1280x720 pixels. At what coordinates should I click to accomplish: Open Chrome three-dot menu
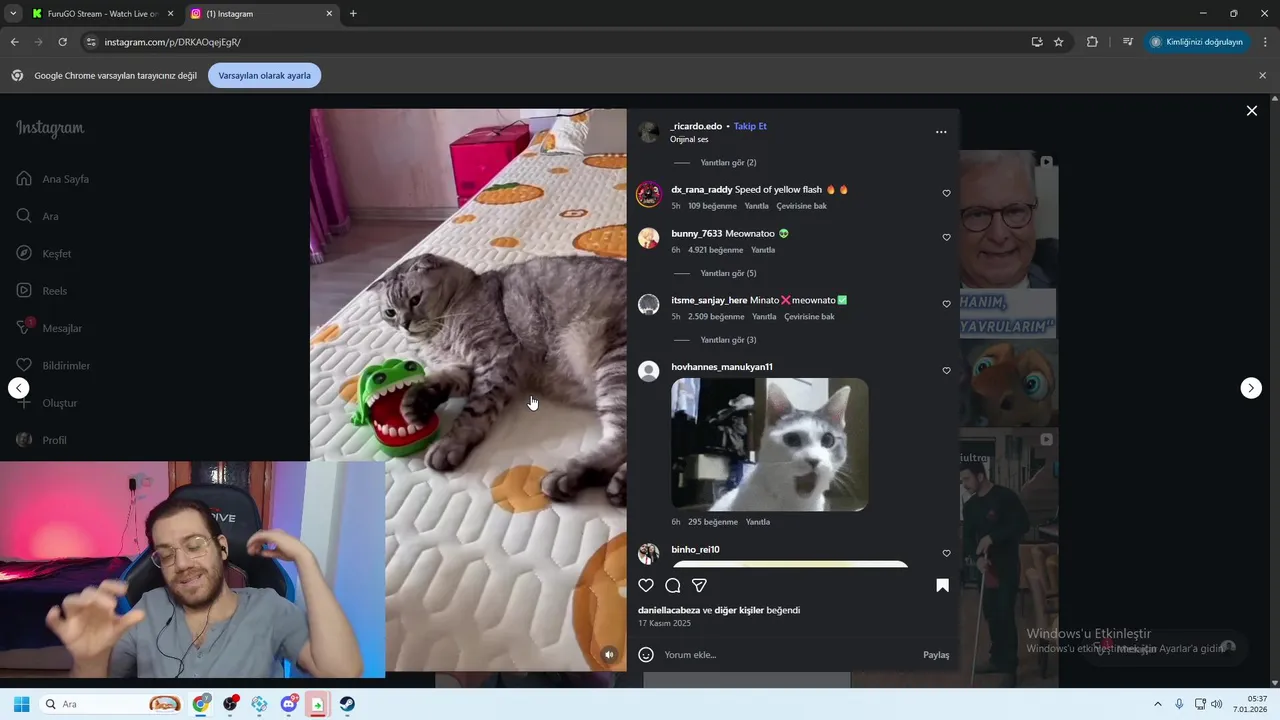1266,42
